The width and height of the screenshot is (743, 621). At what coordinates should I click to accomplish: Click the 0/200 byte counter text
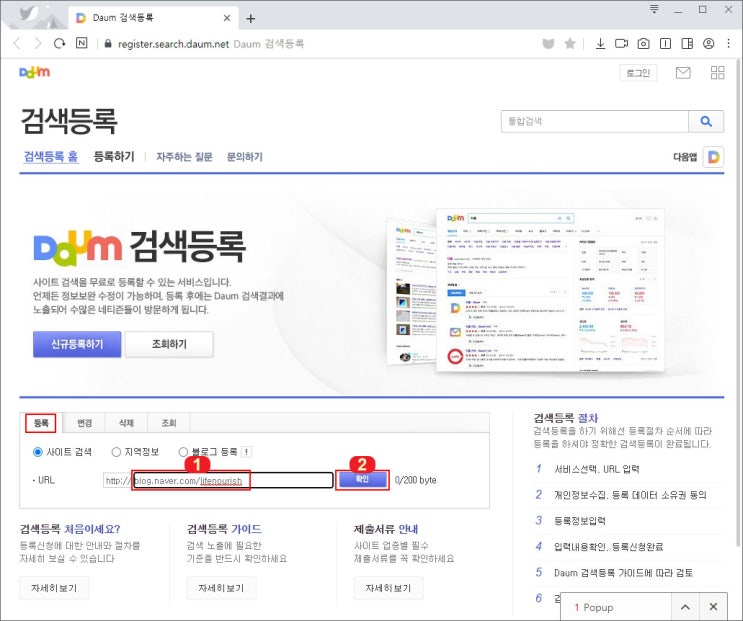click(x=416, y=480)
